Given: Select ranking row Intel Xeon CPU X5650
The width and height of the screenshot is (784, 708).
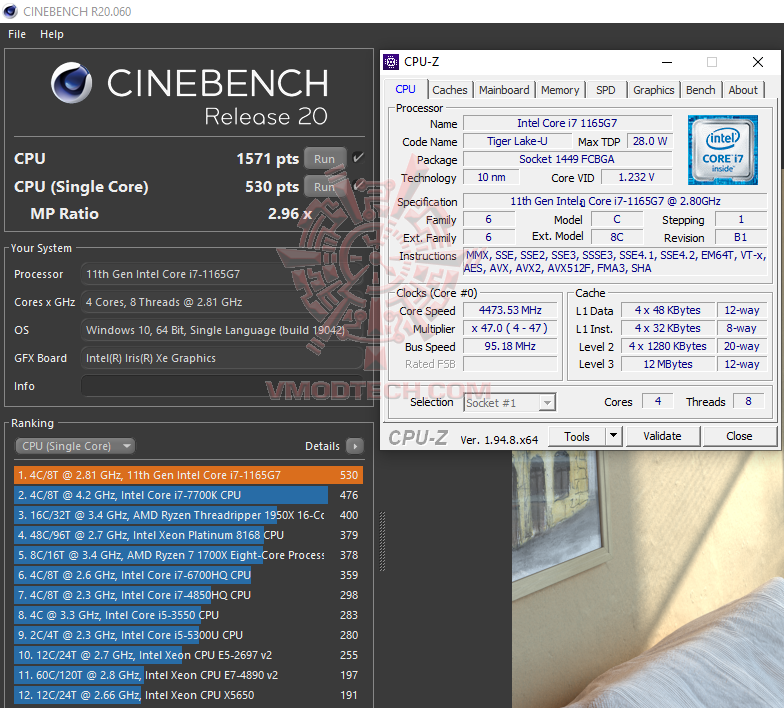Looking at the screenshot, I should coord(188,695).
